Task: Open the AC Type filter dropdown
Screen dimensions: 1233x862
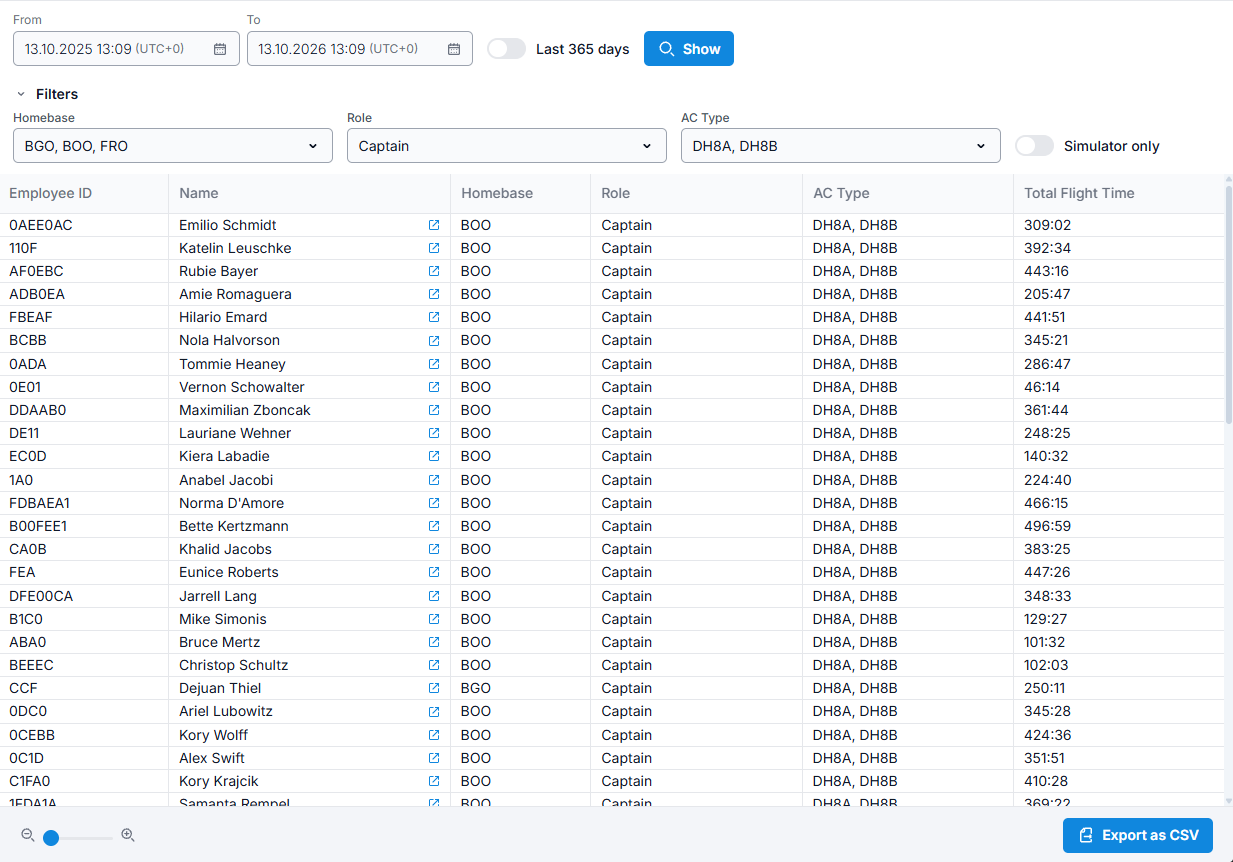Action: click(841, 146)
